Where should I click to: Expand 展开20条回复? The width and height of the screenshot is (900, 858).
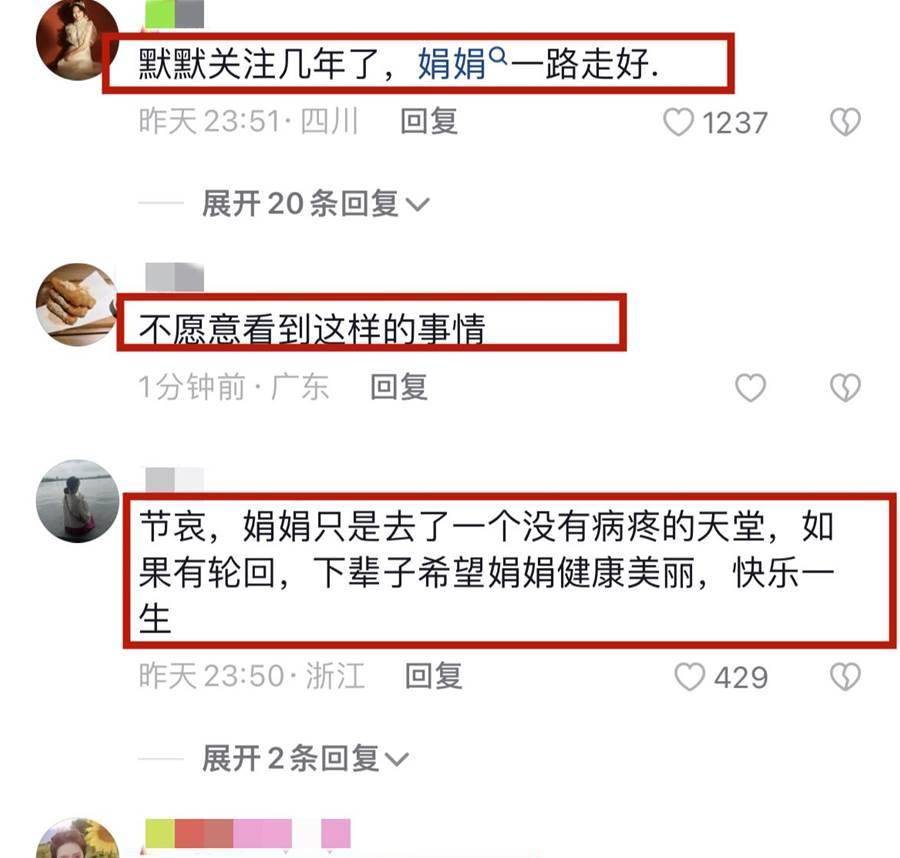click(x=315, y=203)
